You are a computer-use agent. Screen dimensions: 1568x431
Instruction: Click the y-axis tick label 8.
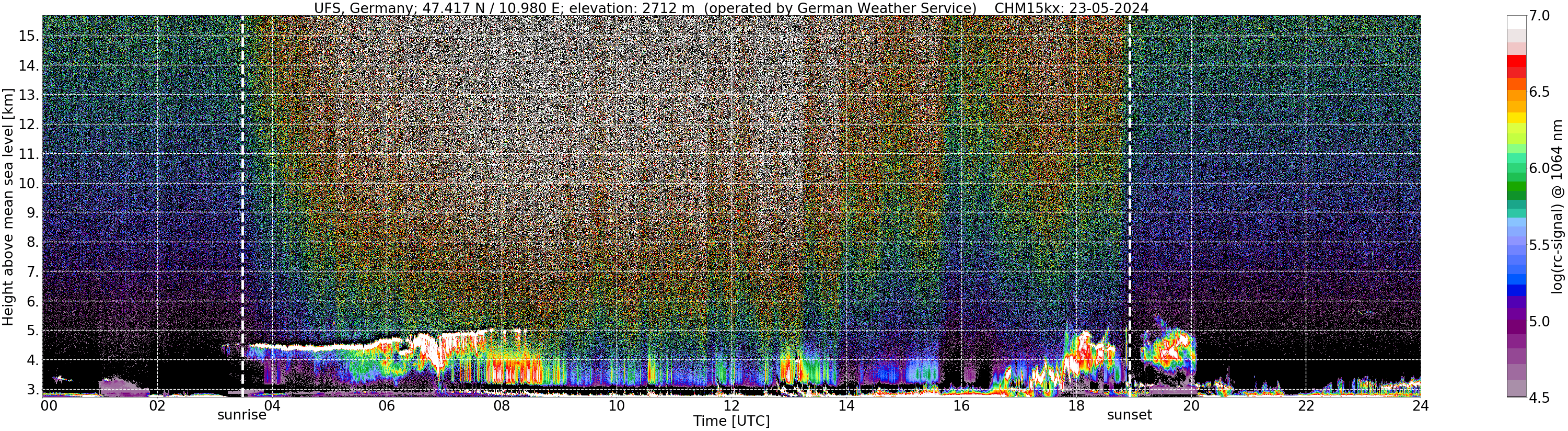tap(33, 243)
